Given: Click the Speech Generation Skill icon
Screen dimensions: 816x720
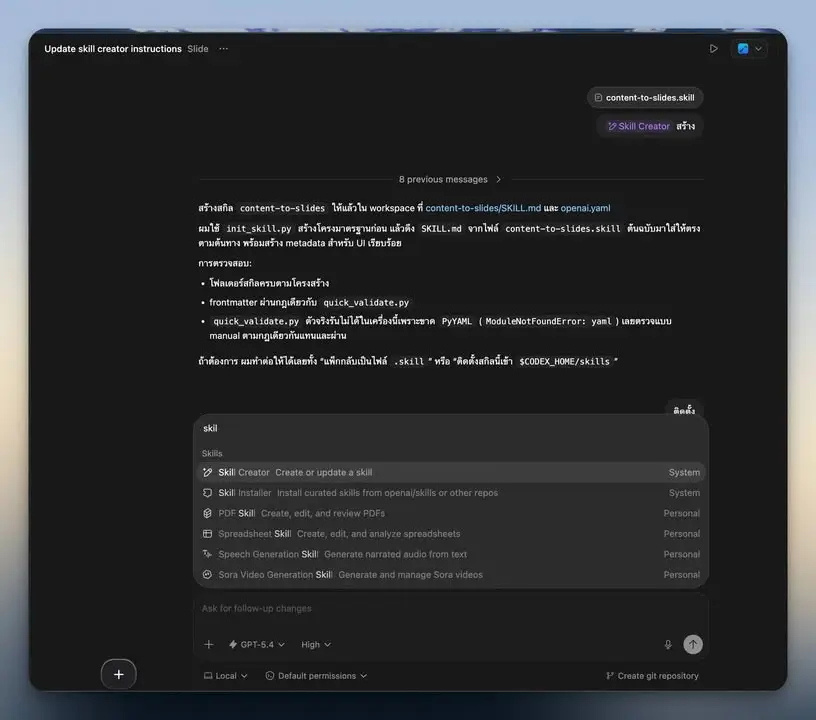Looking at the screenshot, I should point(207,554).
